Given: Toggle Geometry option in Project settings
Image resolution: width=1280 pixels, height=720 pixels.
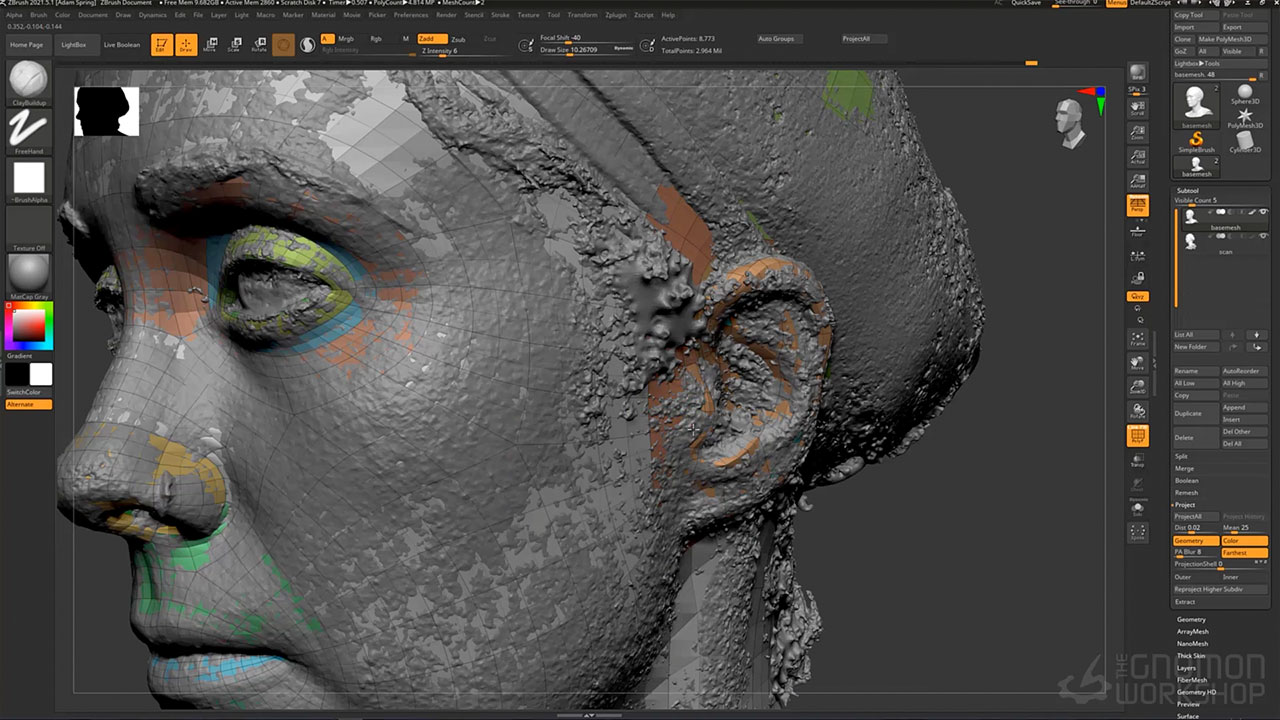Looking at the screenshot, I should tap(1195, 540).
